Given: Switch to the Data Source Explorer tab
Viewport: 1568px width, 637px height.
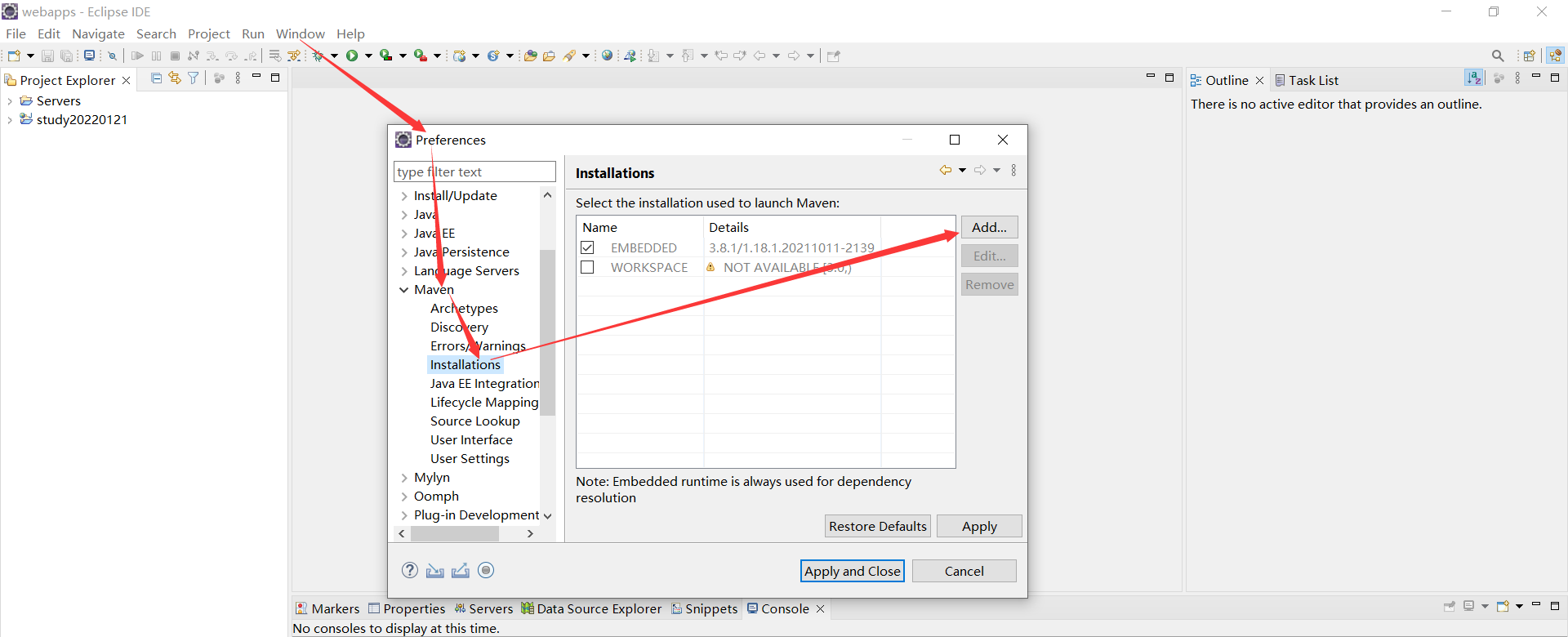Looking at the screenshot, I should 592,608.
